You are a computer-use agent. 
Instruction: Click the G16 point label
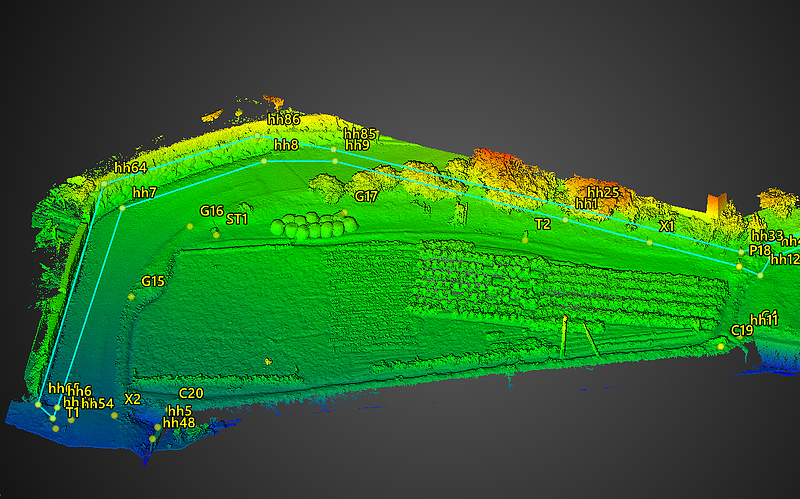211,211
